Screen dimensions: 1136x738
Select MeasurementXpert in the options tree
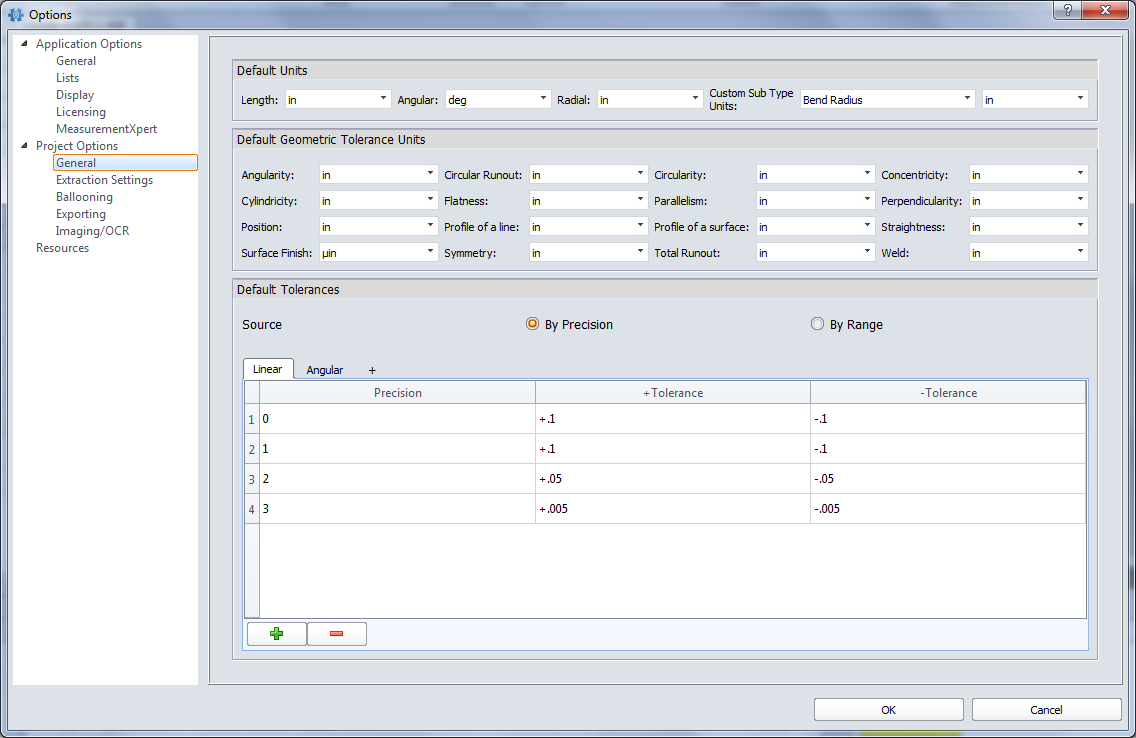106,129
